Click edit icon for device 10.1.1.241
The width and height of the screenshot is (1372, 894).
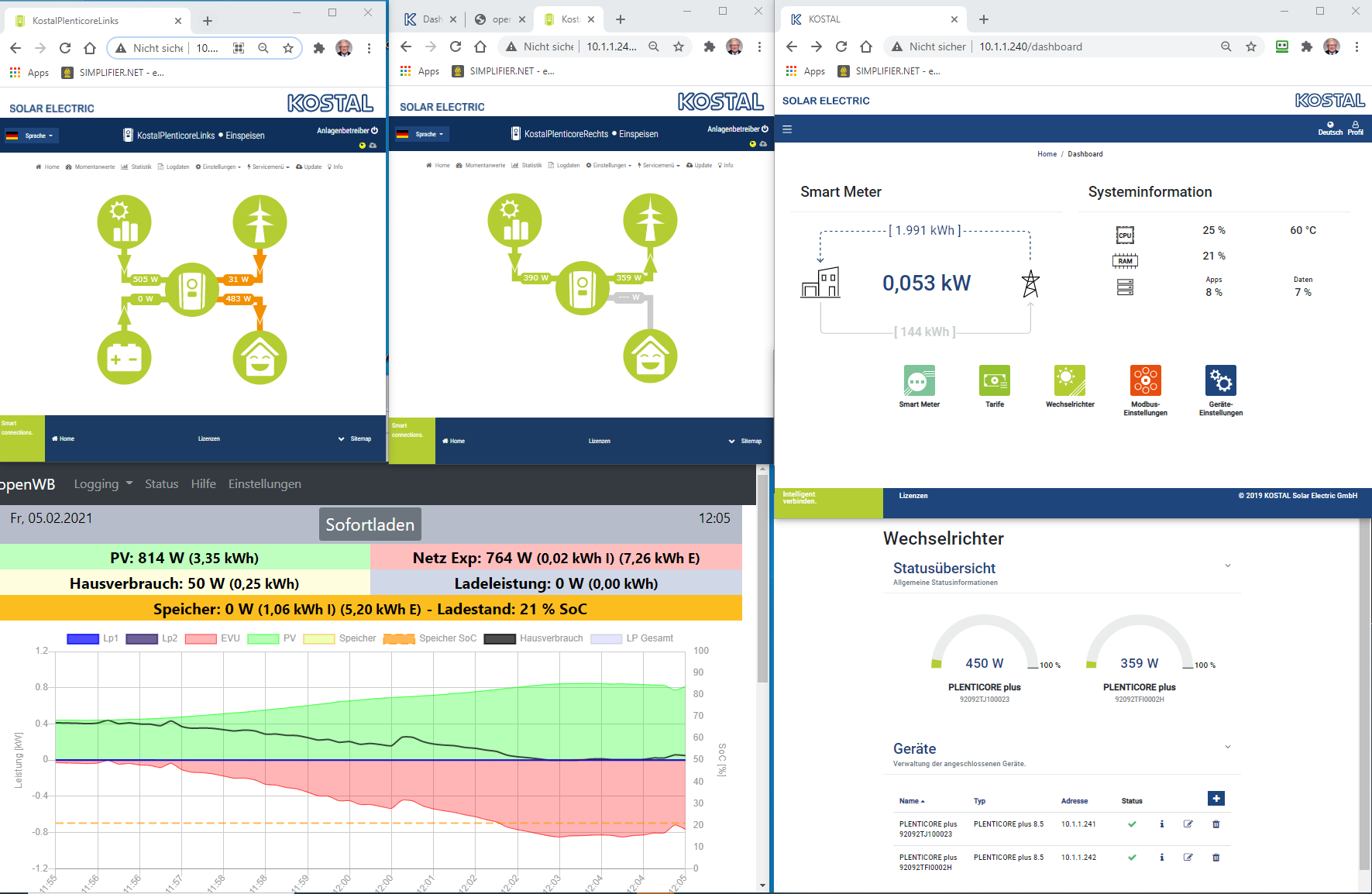1188,824
